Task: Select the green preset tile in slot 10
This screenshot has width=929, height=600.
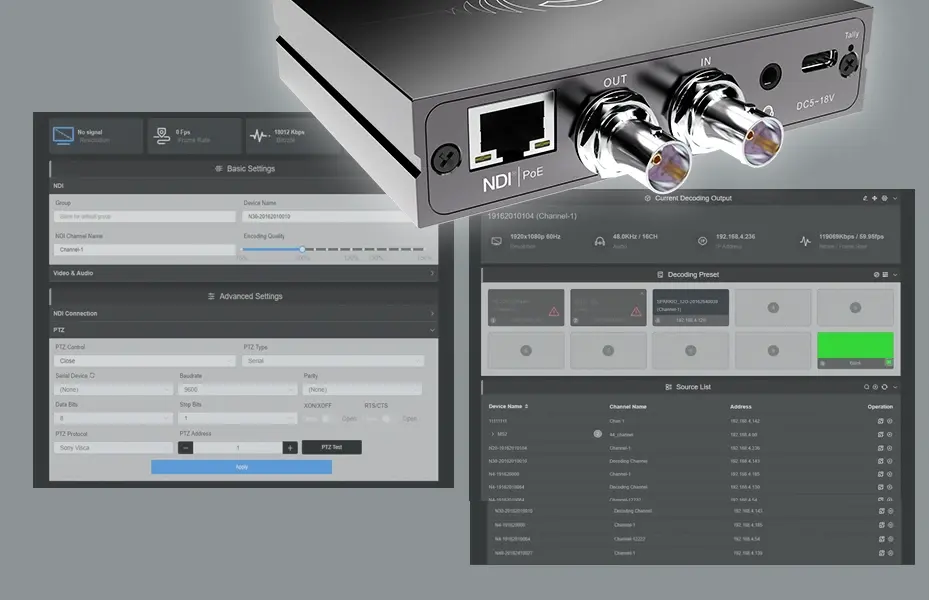Action: pyautogui.click(x=855, y=350)
